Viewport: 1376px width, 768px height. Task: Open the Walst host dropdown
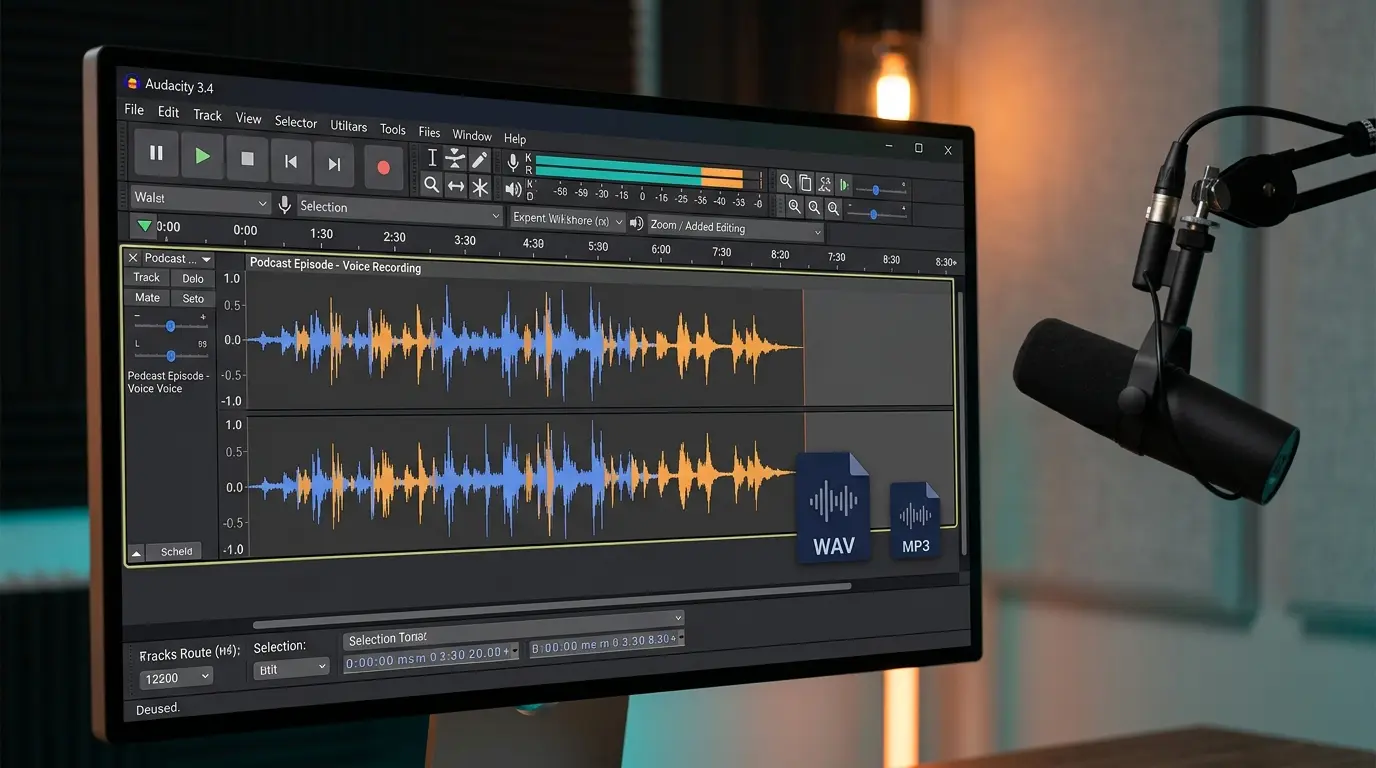200,199
